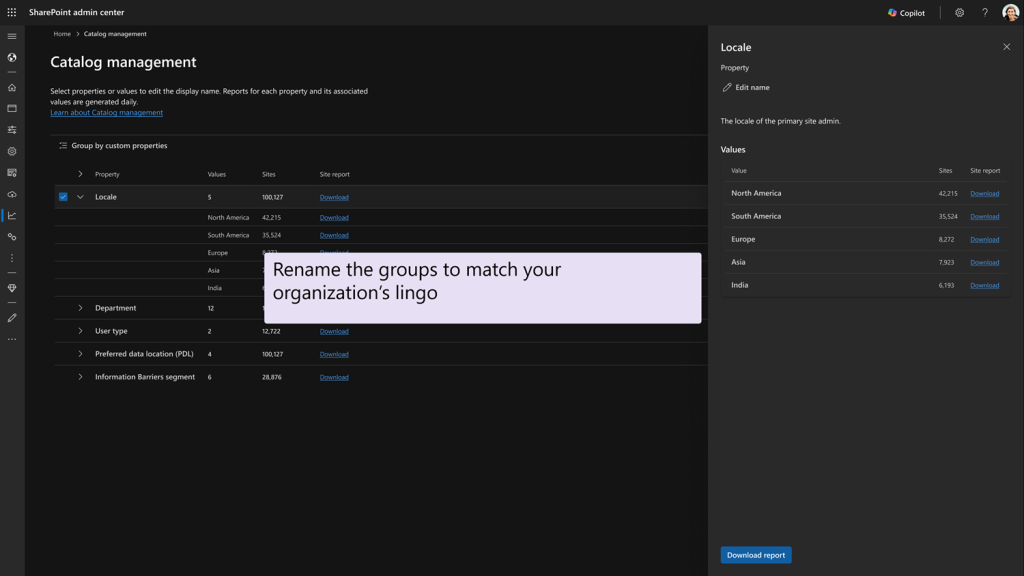Open the Learn about Catalog management link
The height and width of the screenshot is (576, 1024).
106,112
